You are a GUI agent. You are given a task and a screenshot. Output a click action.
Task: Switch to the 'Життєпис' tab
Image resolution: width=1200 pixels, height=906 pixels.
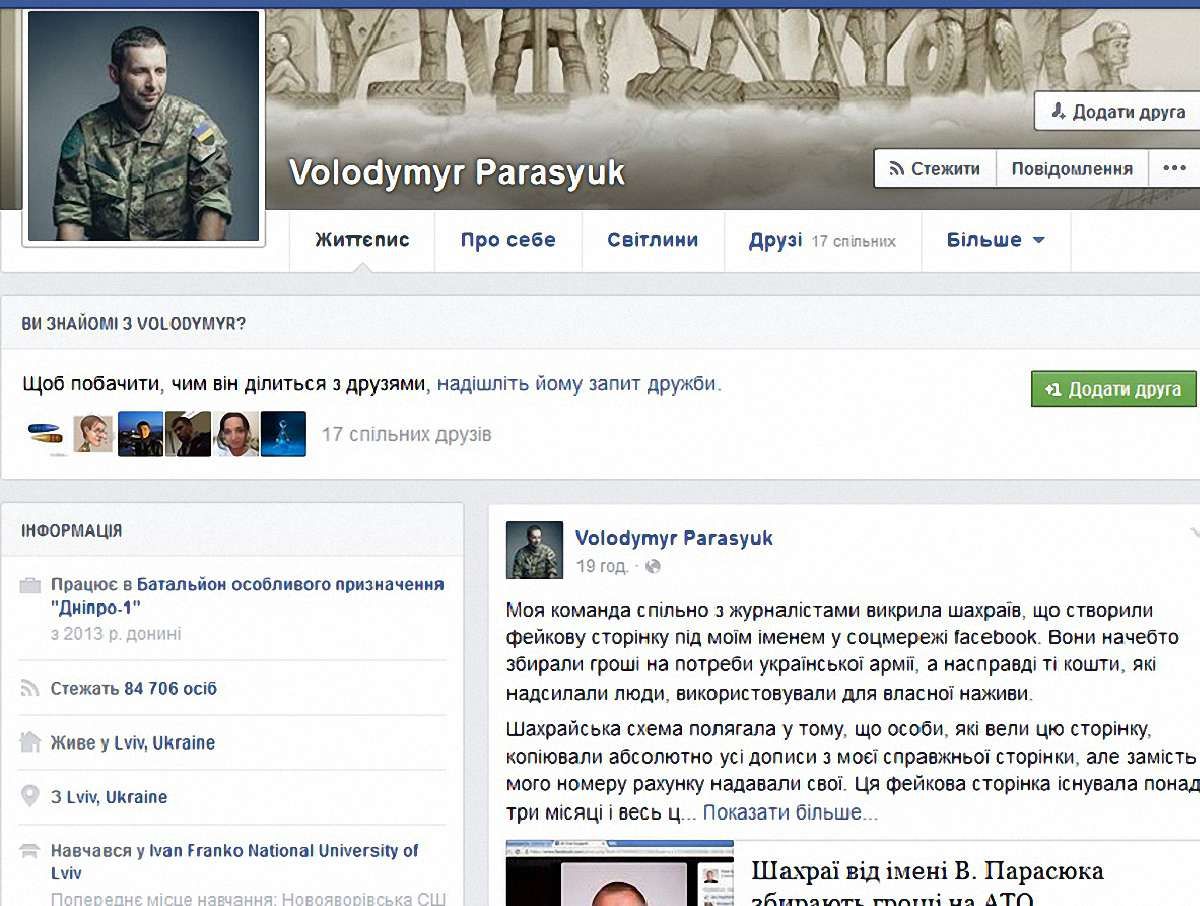[362, 240]
